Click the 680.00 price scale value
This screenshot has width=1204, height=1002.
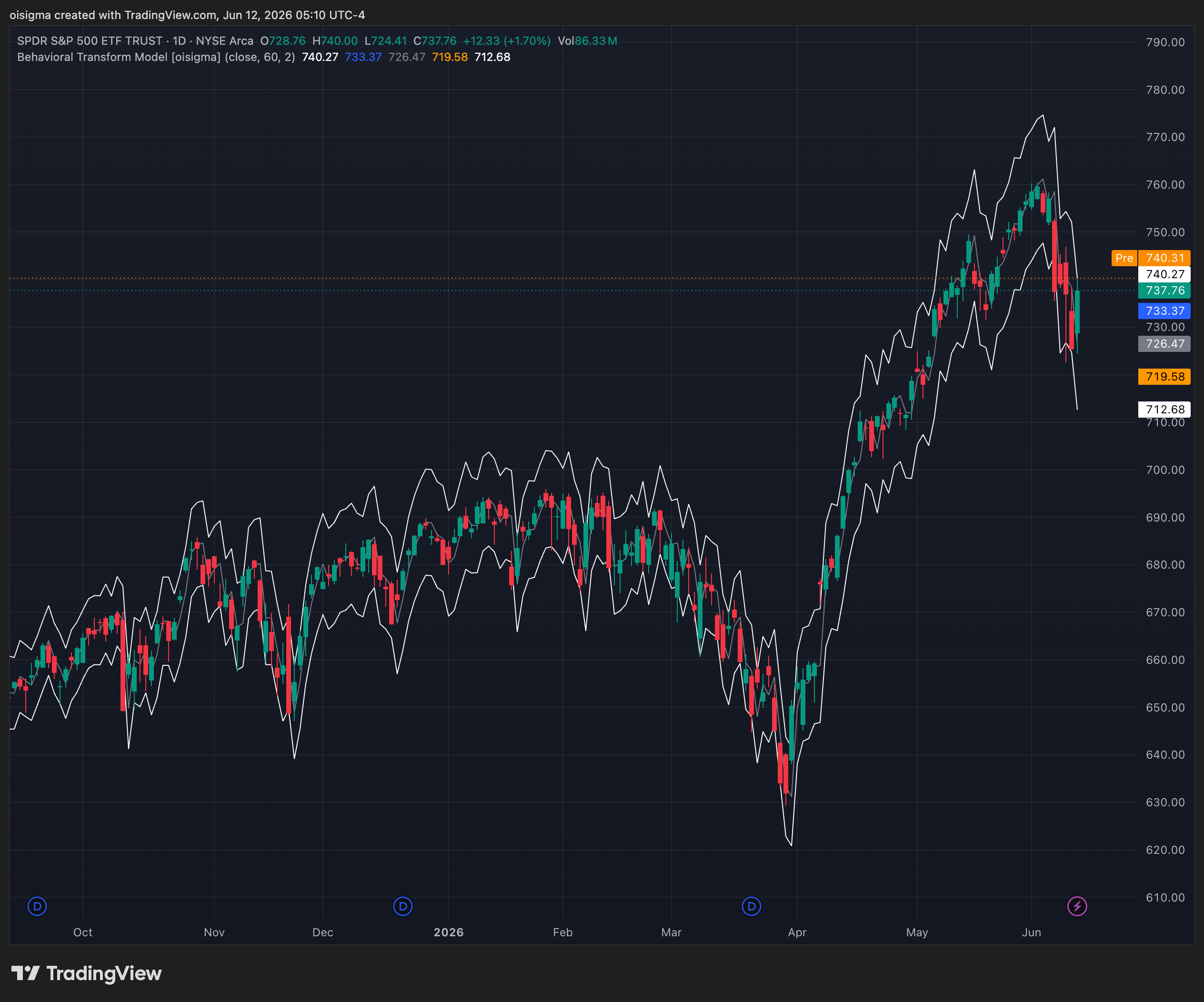(x=1165, y=565)
